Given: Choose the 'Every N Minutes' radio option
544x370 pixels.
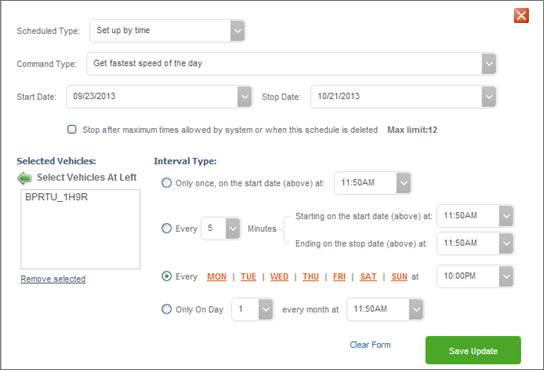Looking at the screenshot, I should point(167,228).
